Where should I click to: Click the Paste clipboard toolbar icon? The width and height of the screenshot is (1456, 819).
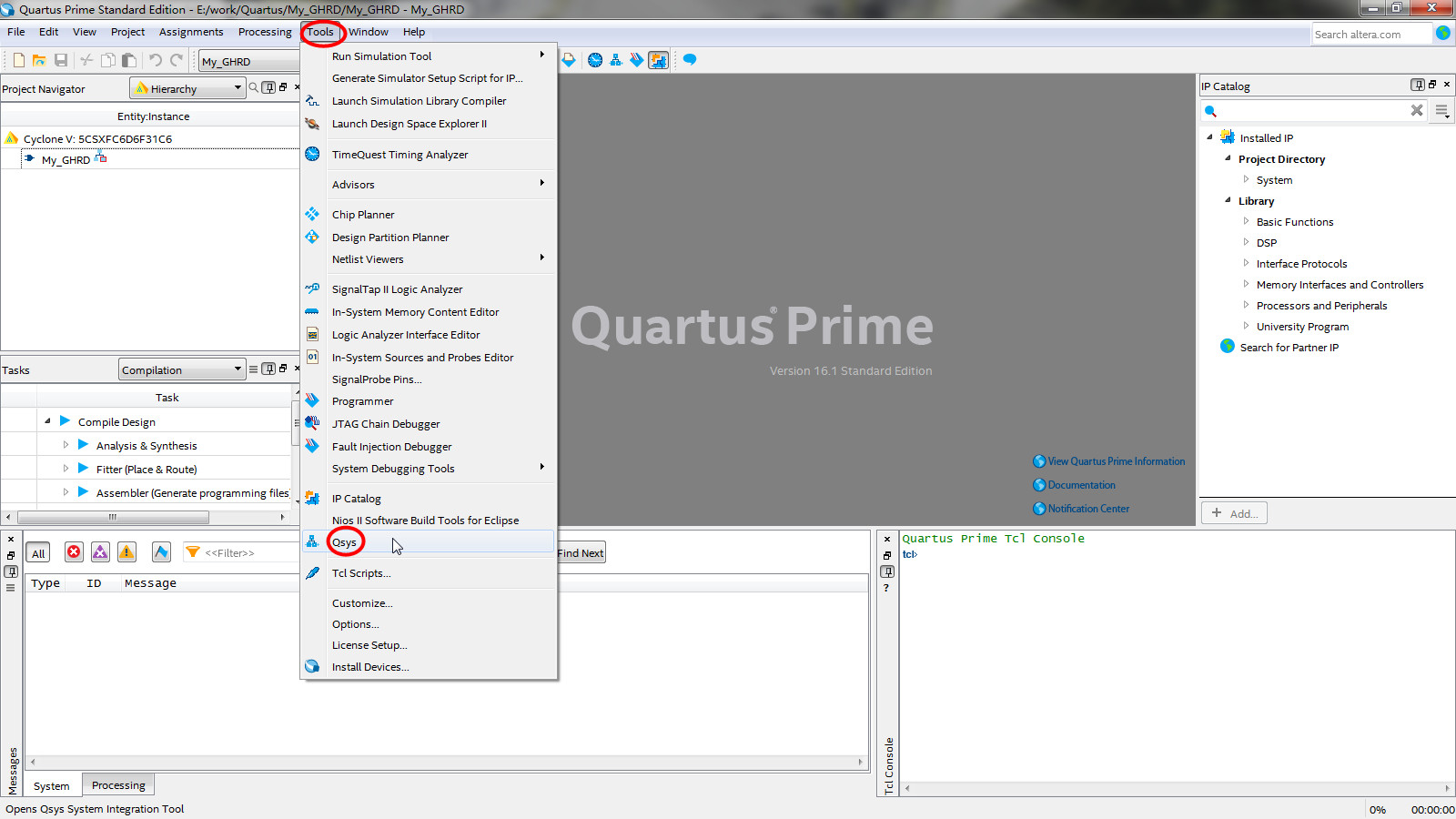pos(129,60)
